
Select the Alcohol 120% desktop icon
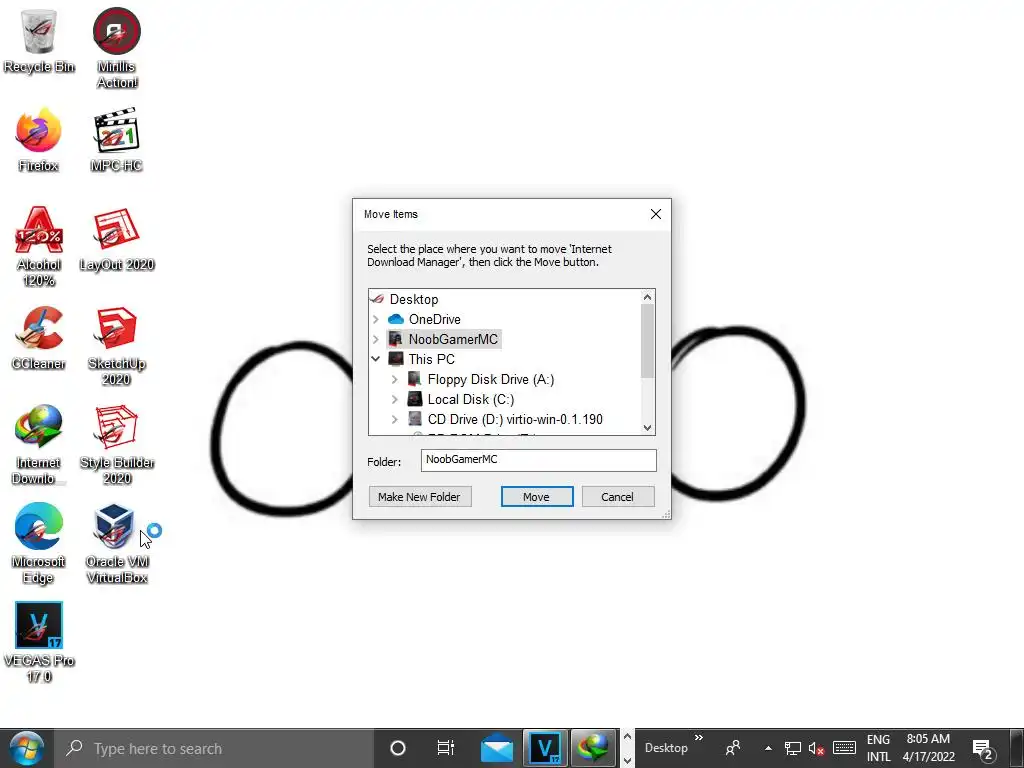click(39, 247)
